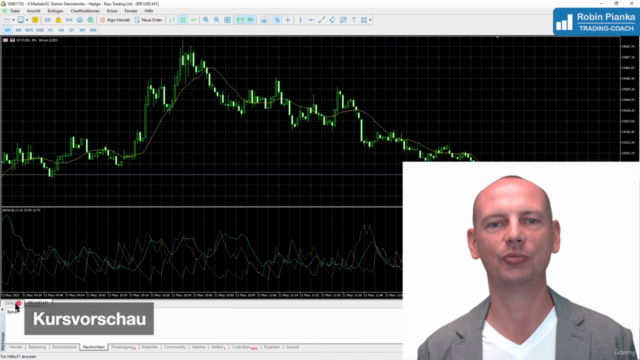Toggle chart auto scroll
640x360 pixels.
[x=240, y=20]
